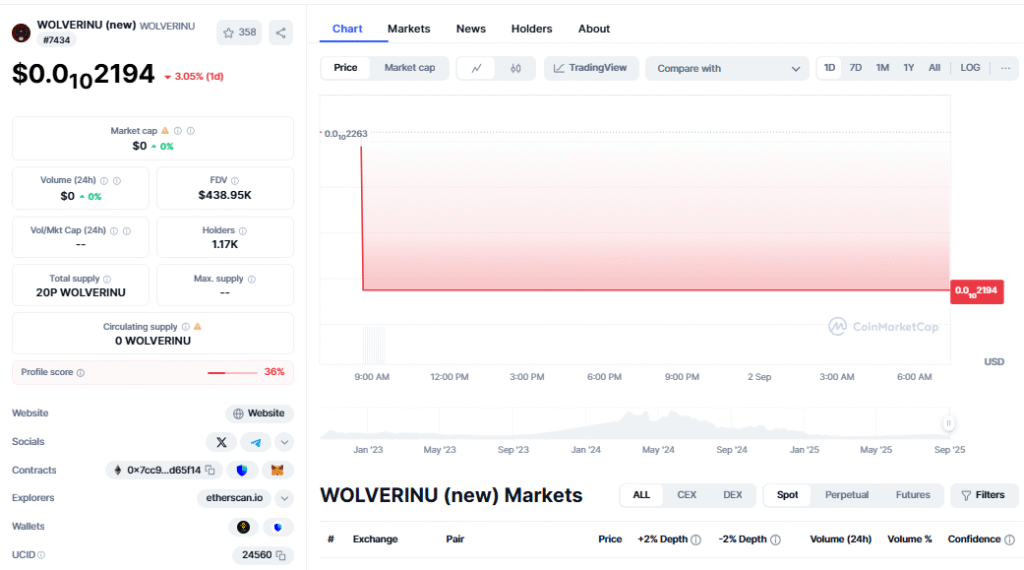
Task: Click the mini historical timeline chart
Action: click(635, 424)
